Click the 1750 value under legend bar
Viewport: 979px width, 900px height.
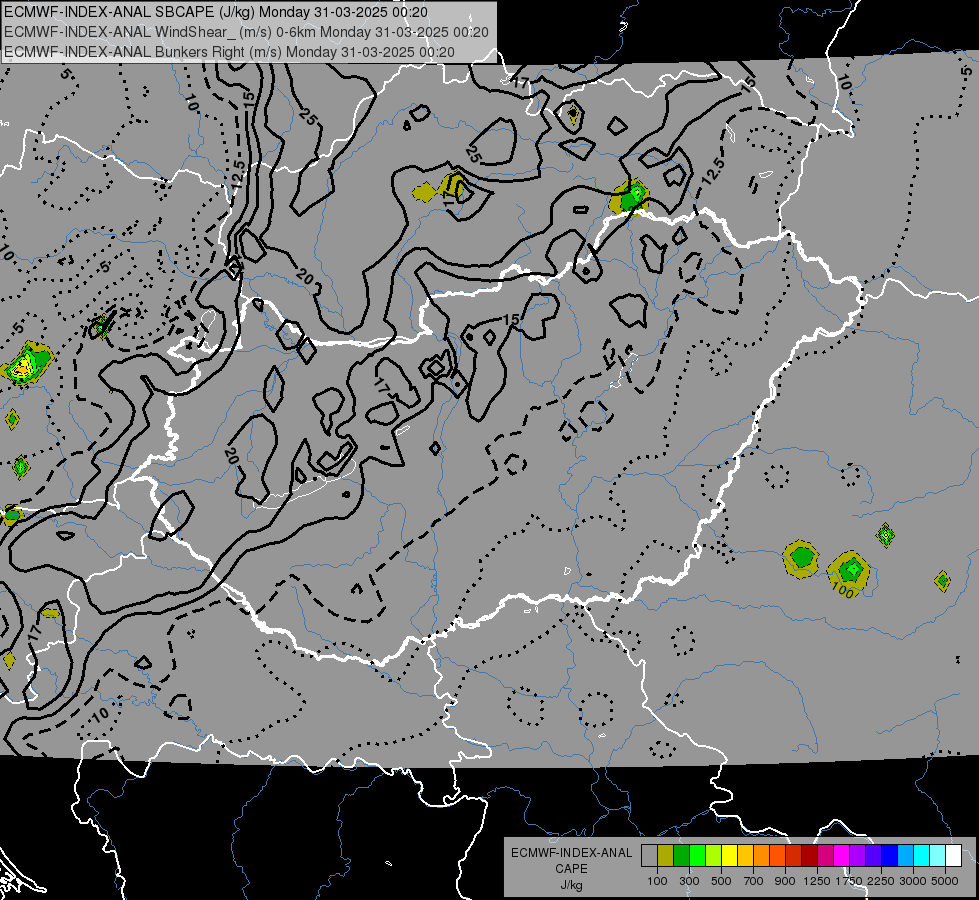(849, 881)
